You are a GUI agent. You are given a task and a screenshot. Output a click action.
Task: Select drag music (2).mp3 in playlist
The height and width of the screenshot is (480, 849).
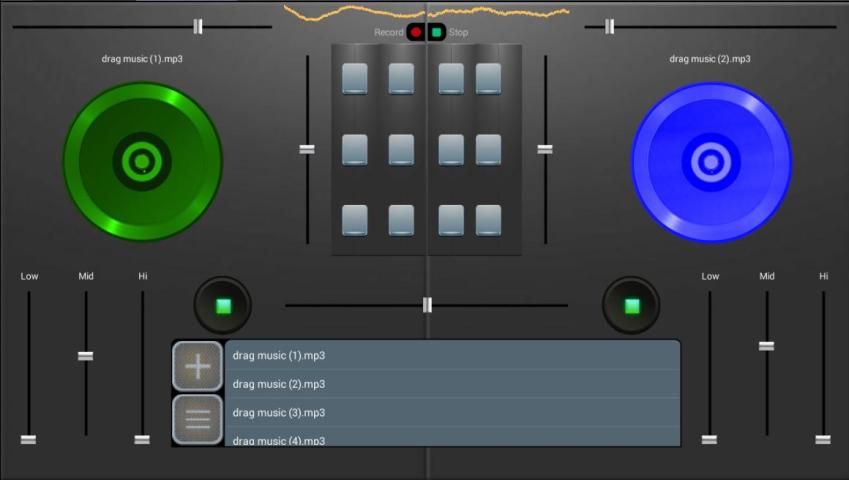[450, 384]
